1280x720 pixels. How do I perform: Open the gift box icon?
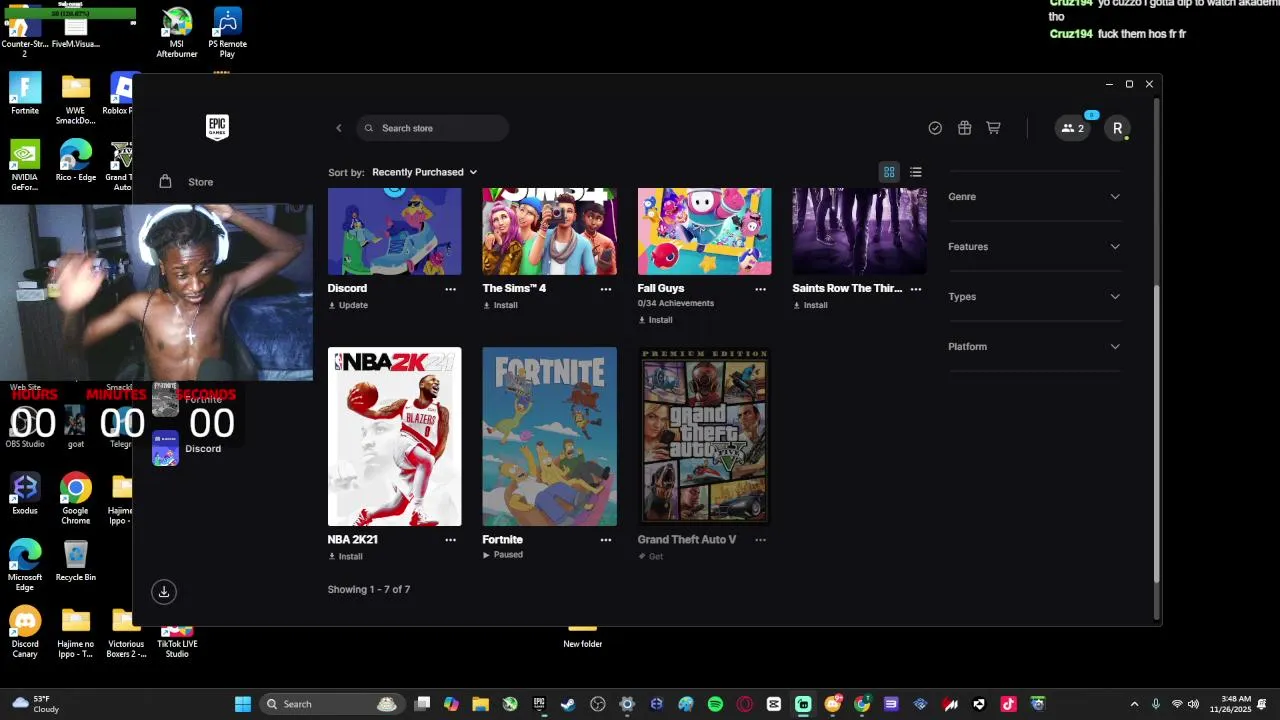964,128
